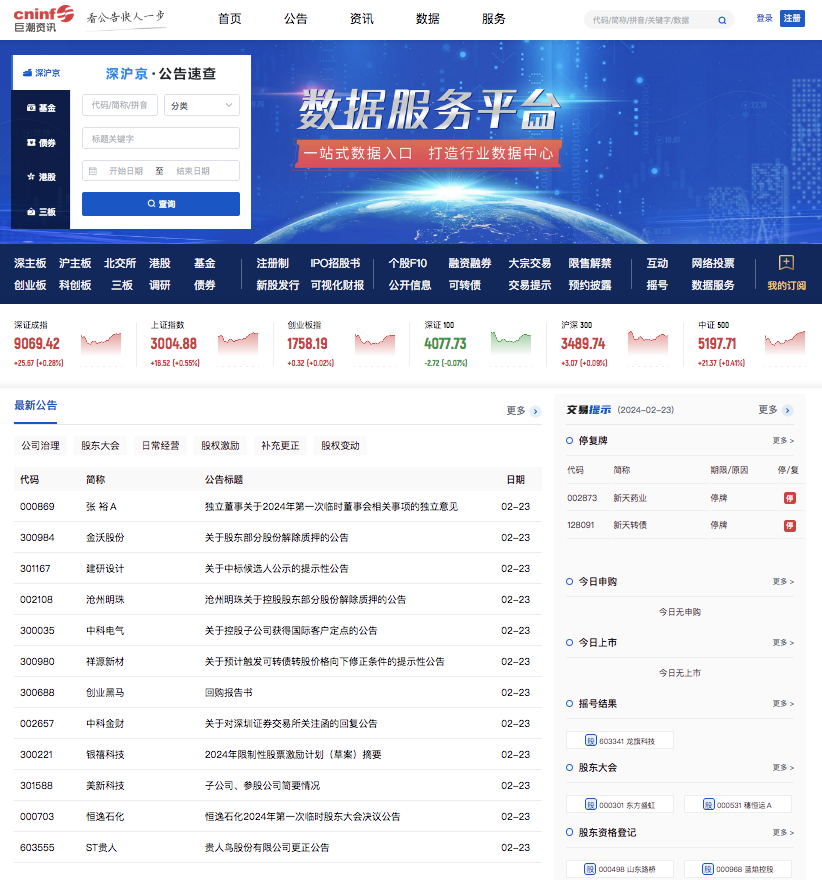The height and width of the screenshot is (880, 822).
Task: Go to 科创板 section
Action: (75, 285)
